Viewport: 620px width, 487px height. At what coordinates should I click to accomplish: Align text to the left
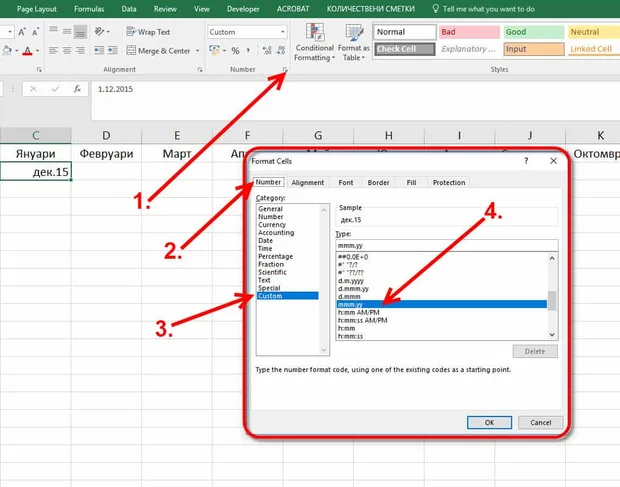pos(53,51)
